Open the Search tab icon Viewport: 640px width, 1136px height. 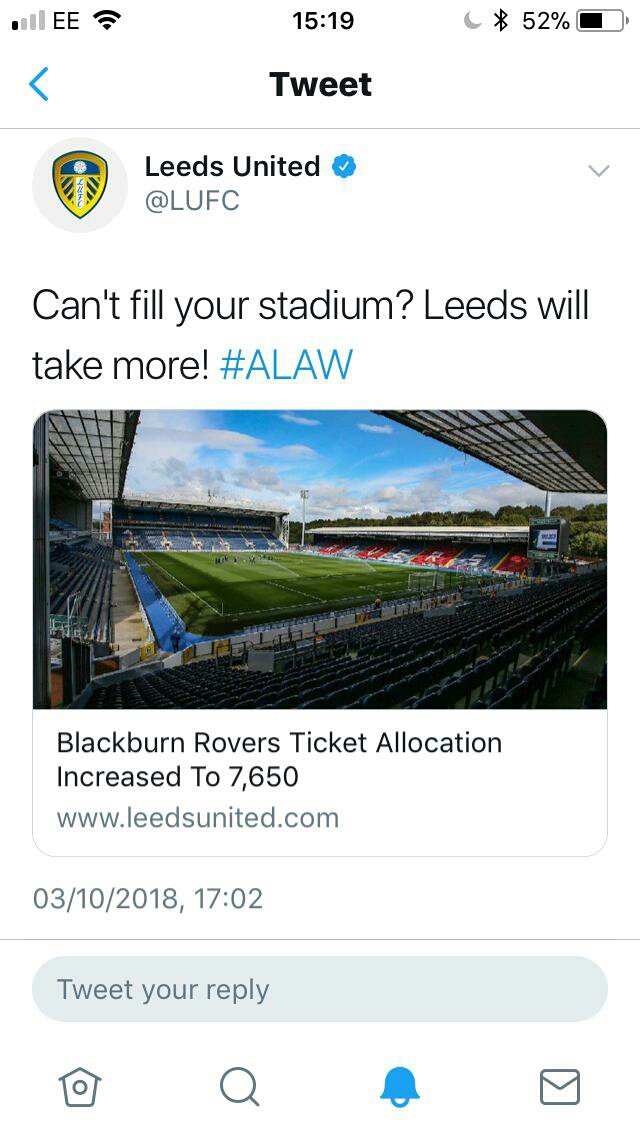pos(239,1085)
